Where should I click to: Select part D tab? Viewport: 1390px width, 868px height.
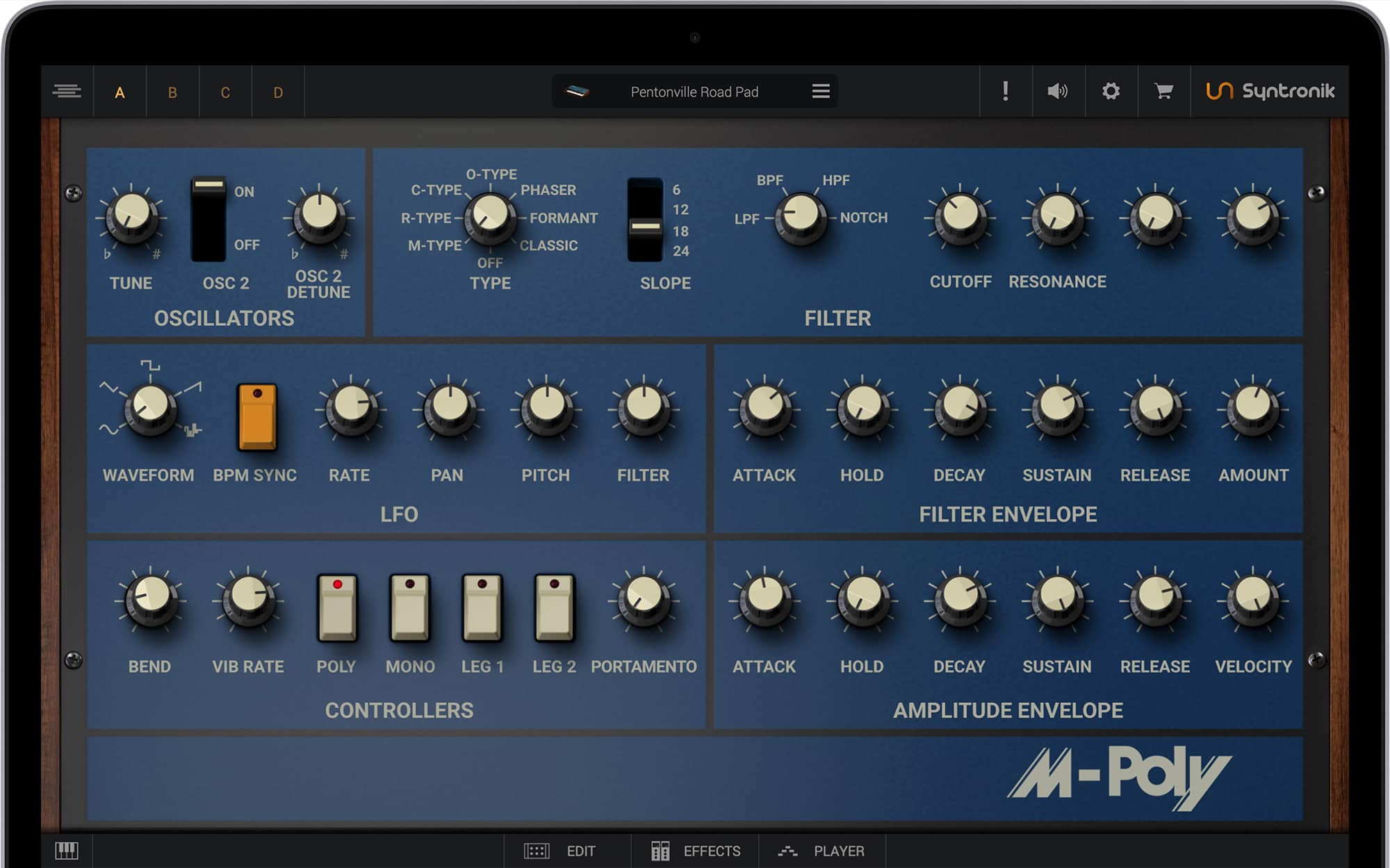(278, 92)
